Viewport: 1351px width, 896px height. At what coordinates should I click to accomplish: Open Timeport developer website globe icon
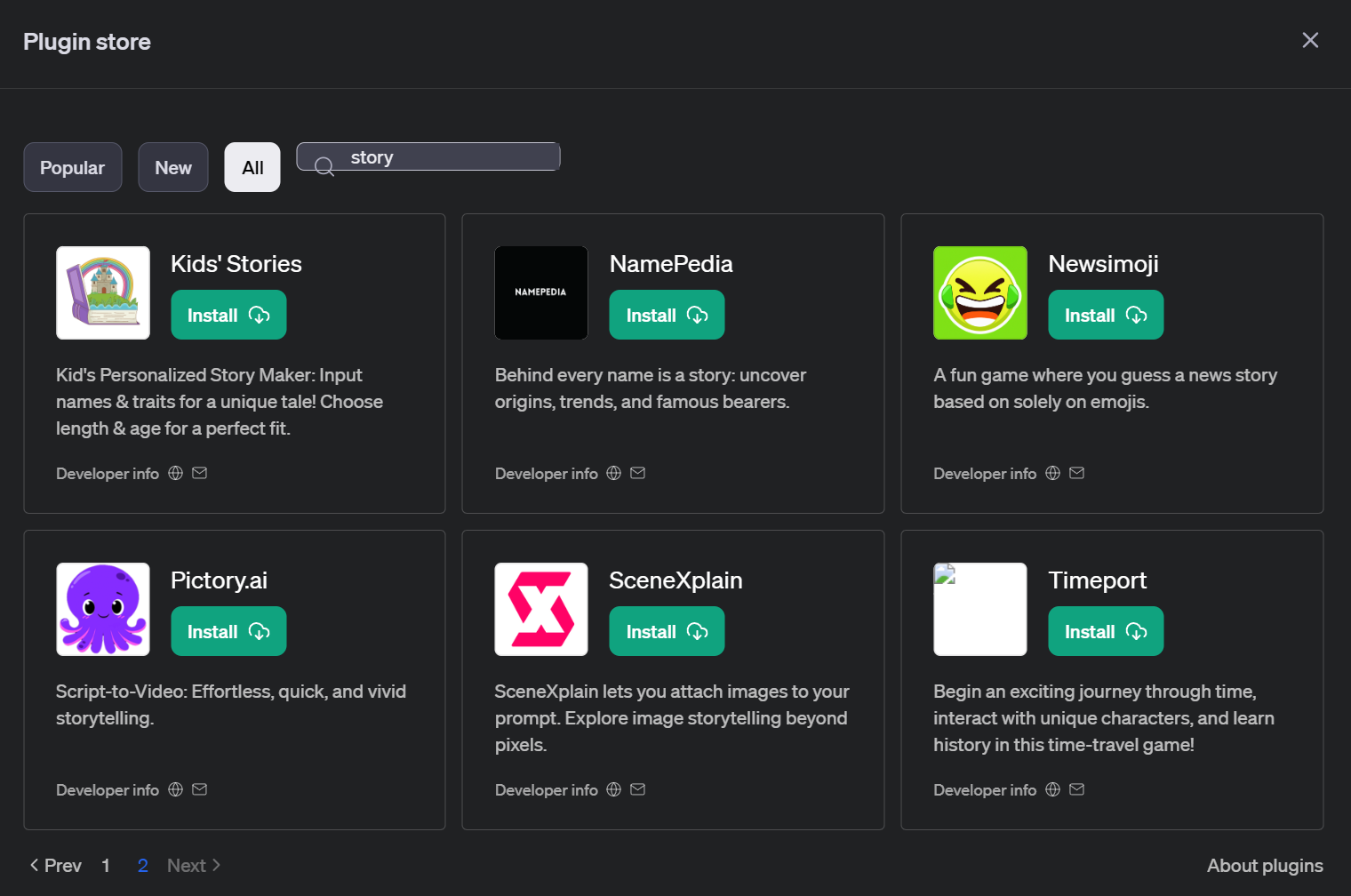(1052, 789)
